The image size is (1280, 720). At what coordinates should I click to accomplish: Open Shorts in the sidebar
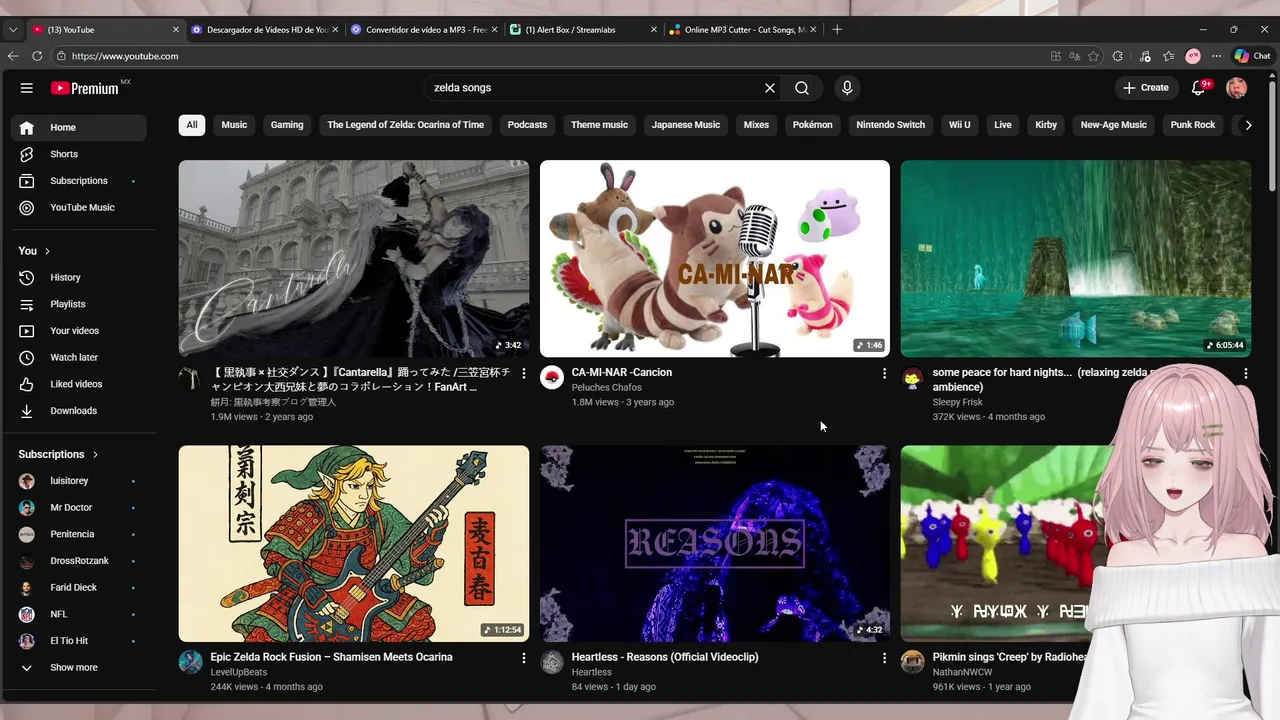click(78, 154)
